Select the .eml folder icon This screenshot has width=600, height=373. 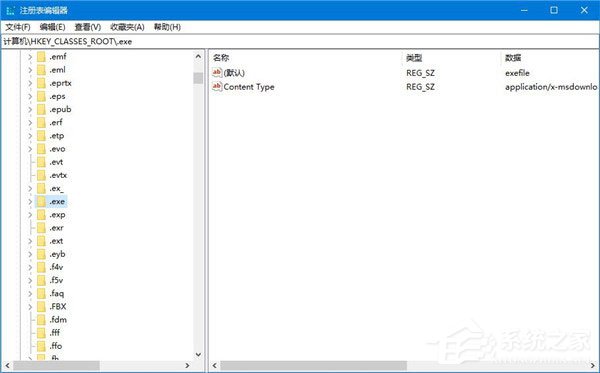pos(41,70)
